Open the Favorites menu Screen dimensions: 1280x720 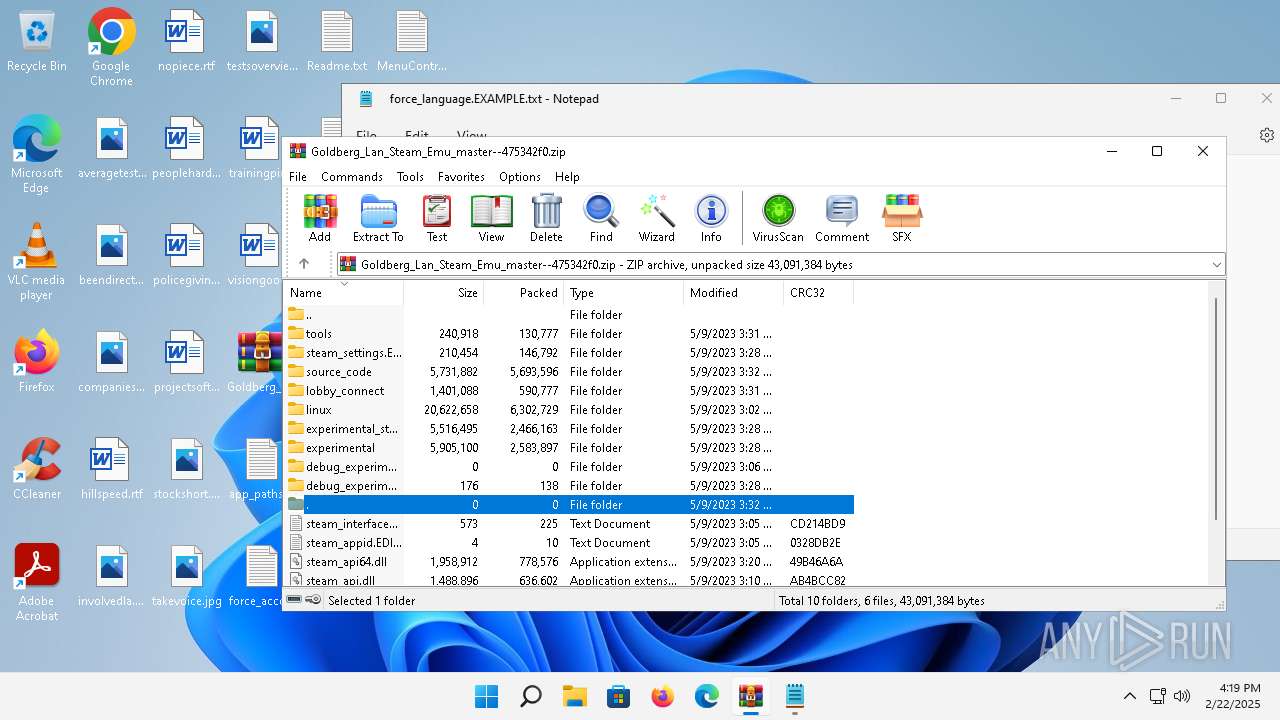tap(461, 177)
